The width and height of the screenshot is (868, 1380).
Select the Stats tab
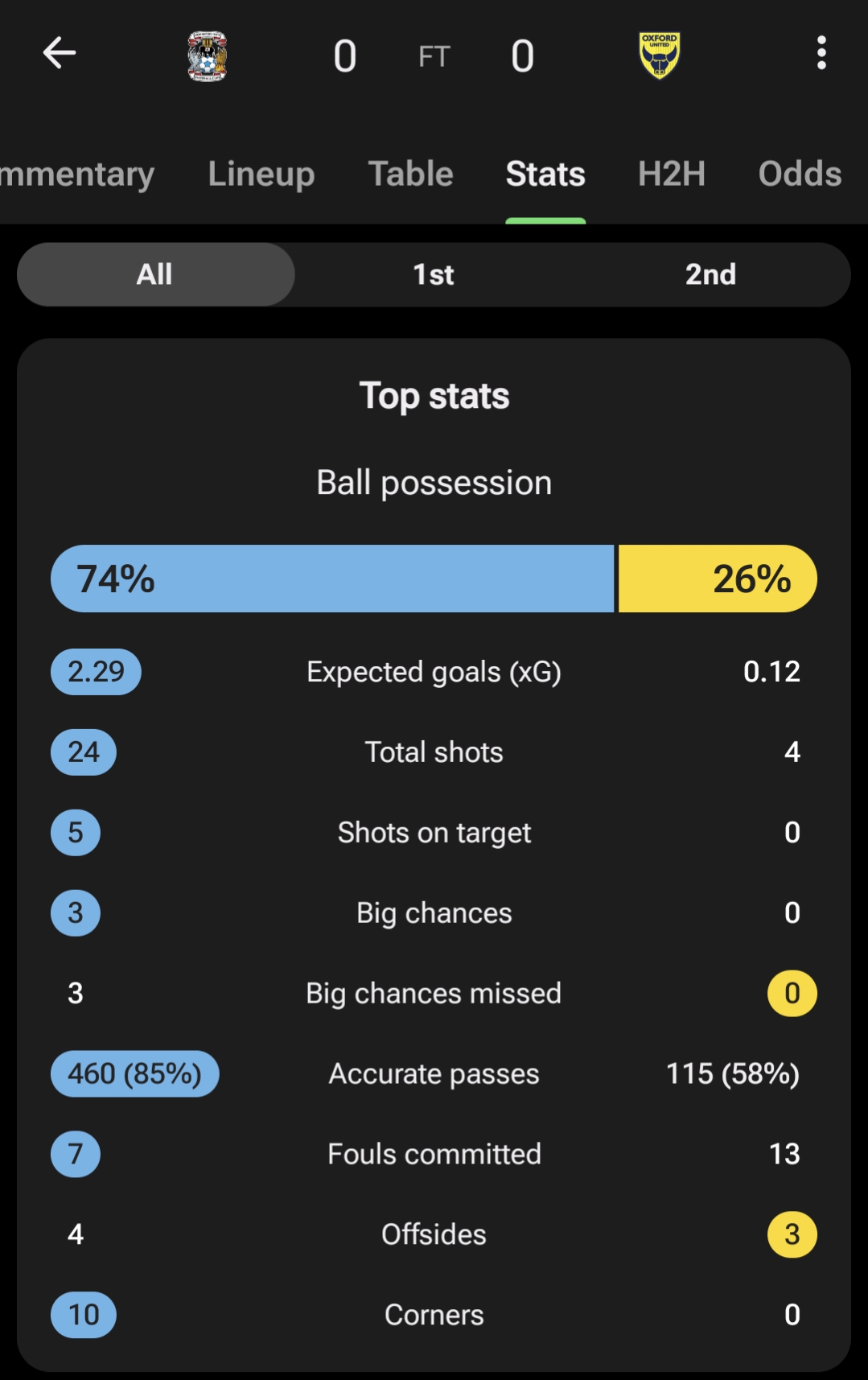click(x=545, y=174)
